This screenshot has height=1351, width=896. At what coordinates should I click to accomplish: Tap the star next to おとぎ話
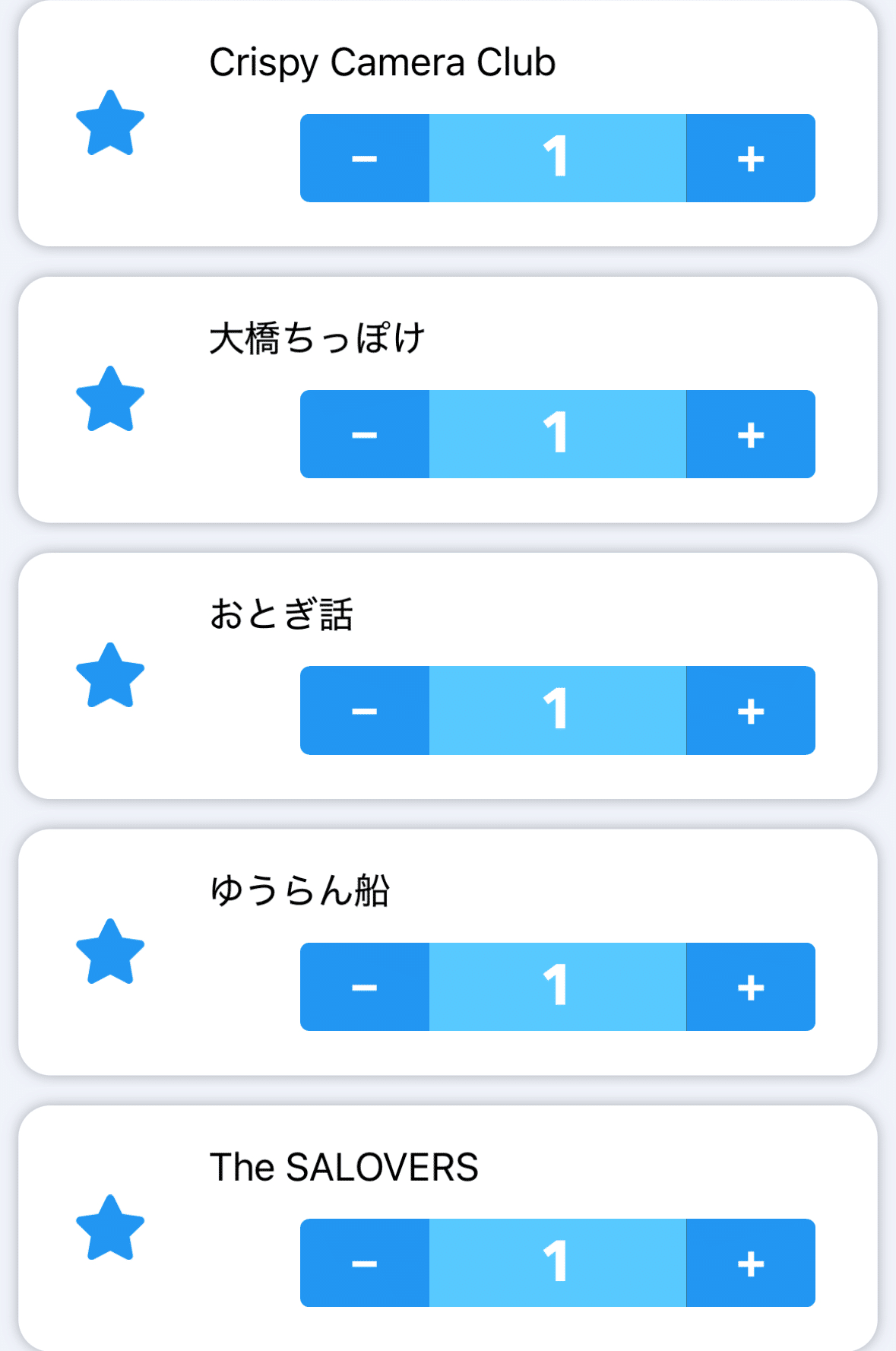click(x=110, y=676)
